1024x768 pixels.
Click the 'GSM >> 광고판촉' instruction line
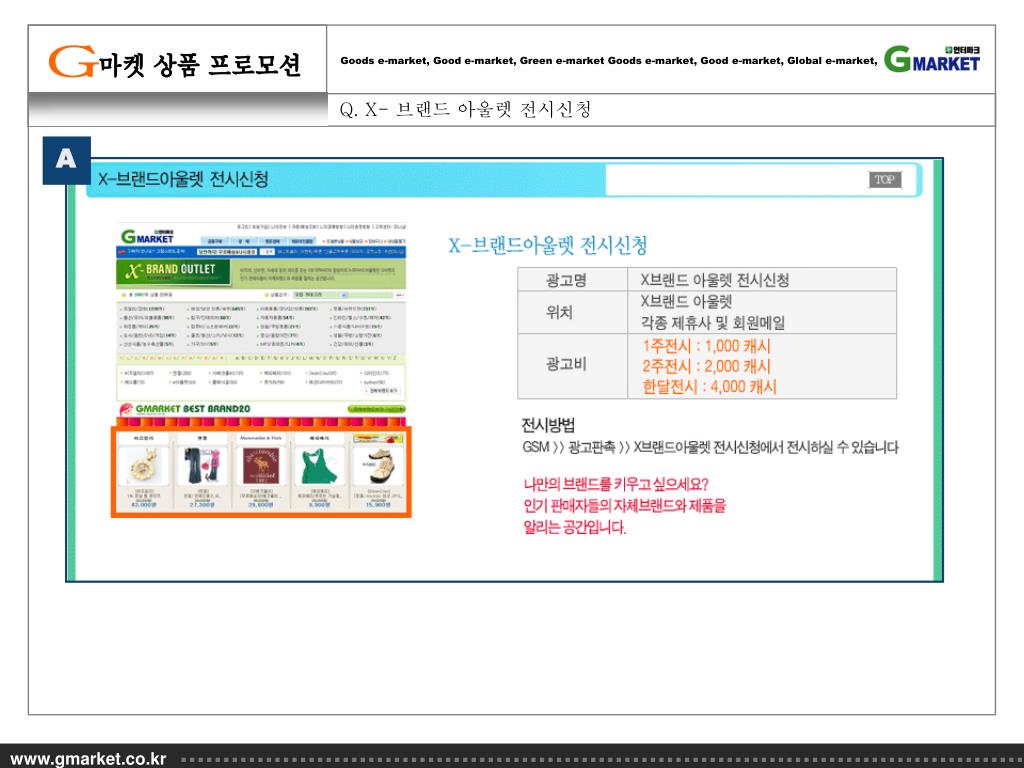(711, 447)
